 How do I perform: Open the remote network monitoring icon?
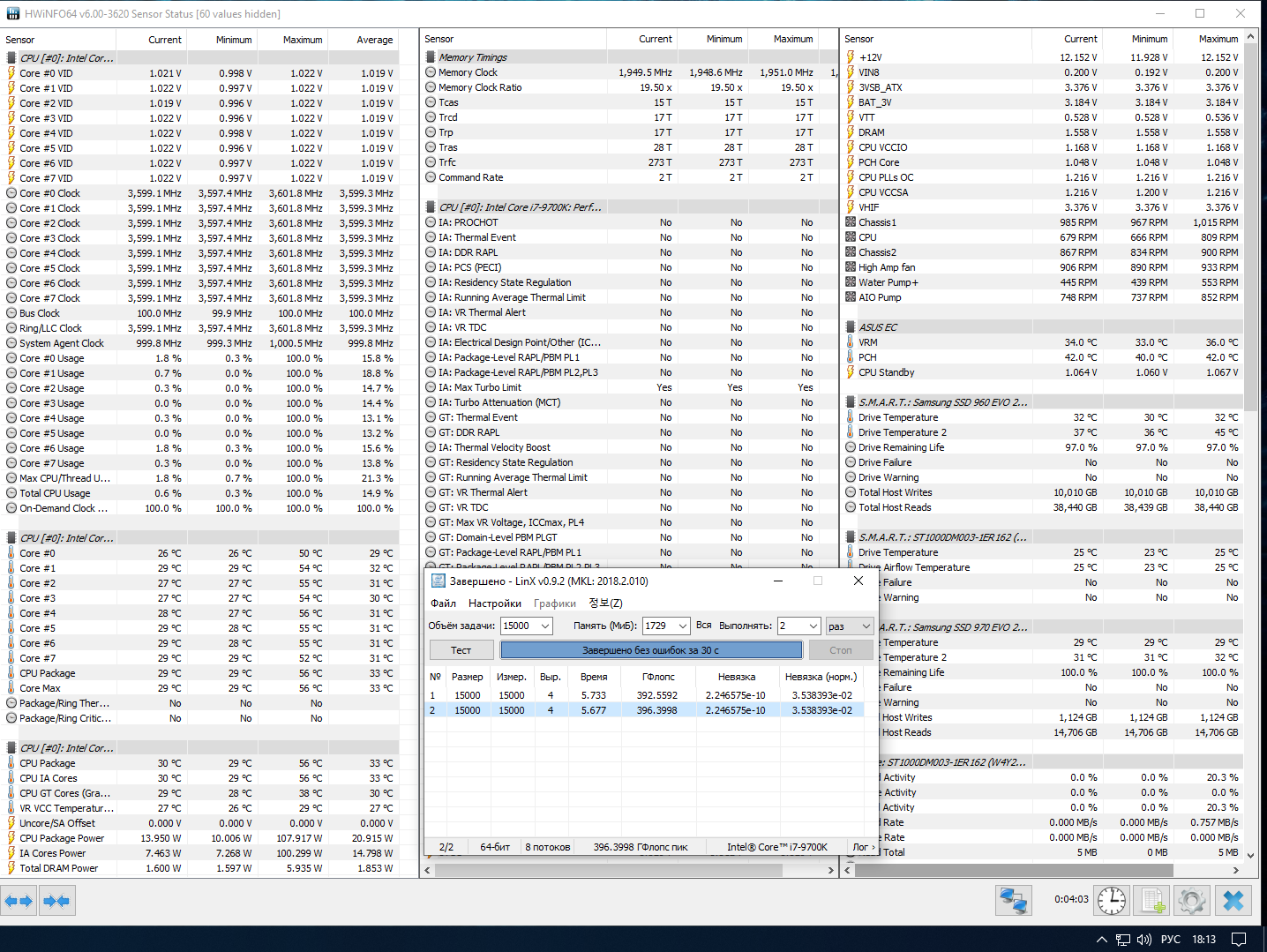point(1014,901)
